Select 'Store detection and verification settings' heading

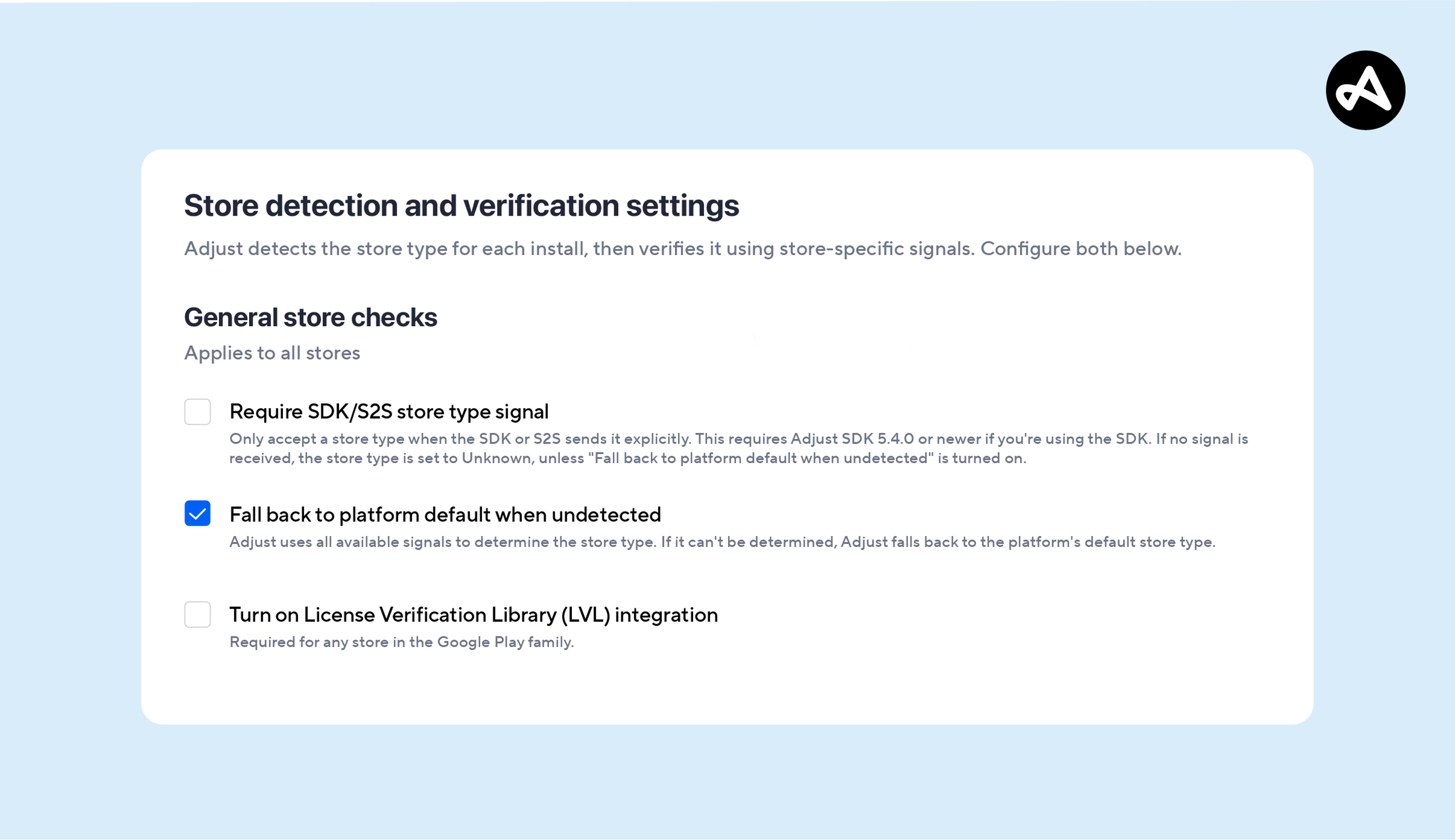coord(462,206)
